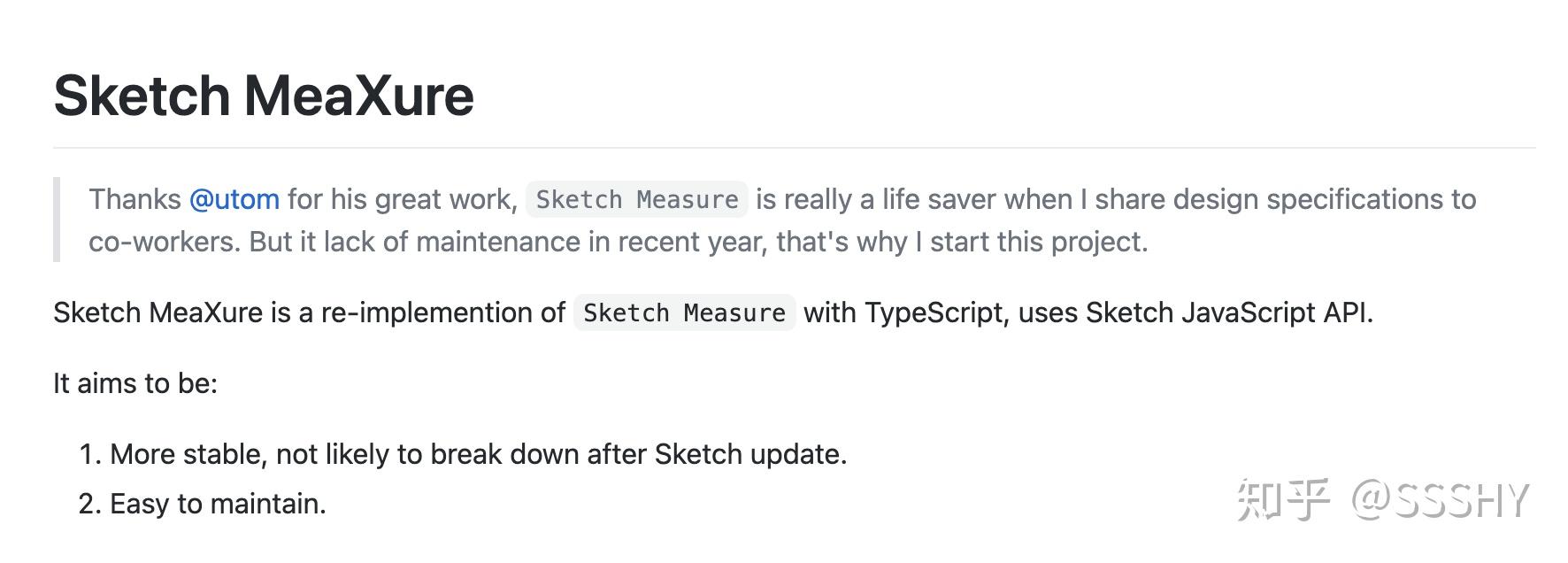1568x563 pixels.
Task: Click the "Sketch JavaScript API" text
Action: [1228, 312]
